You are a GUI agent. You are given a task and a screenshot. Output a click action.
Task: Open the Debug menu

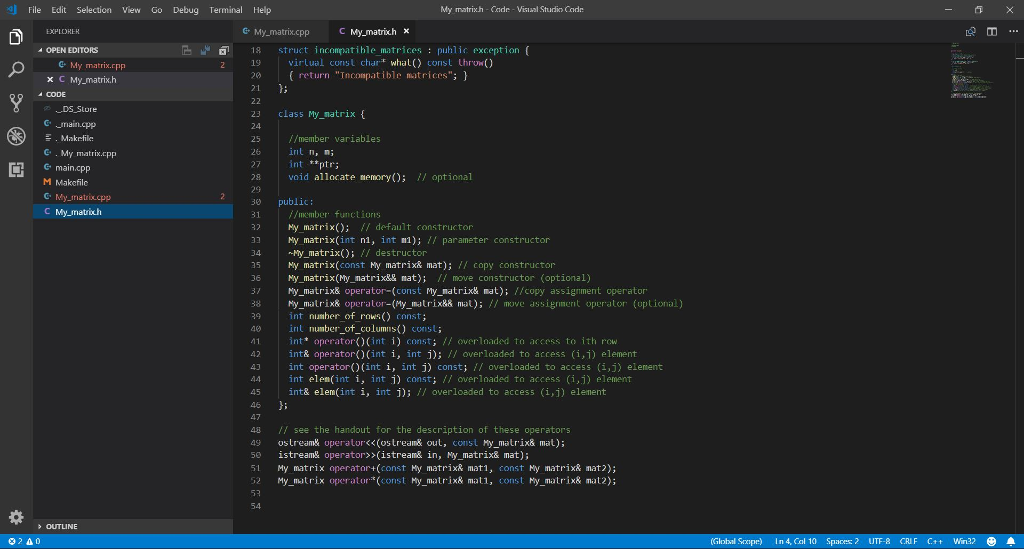(x=185, y=10)
